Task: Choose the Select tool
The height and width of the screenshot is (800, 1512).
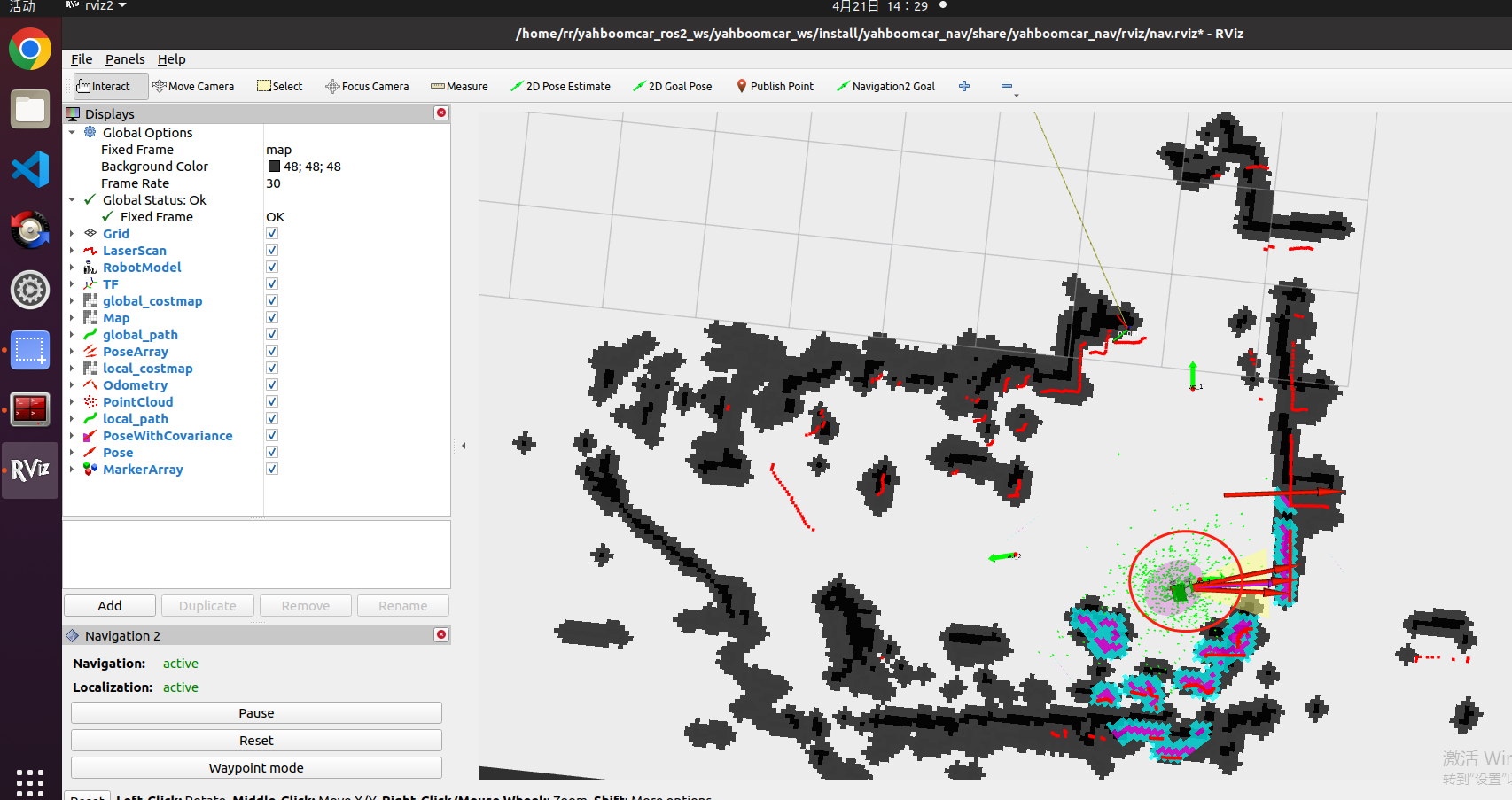Action: [x=280, y=86]
